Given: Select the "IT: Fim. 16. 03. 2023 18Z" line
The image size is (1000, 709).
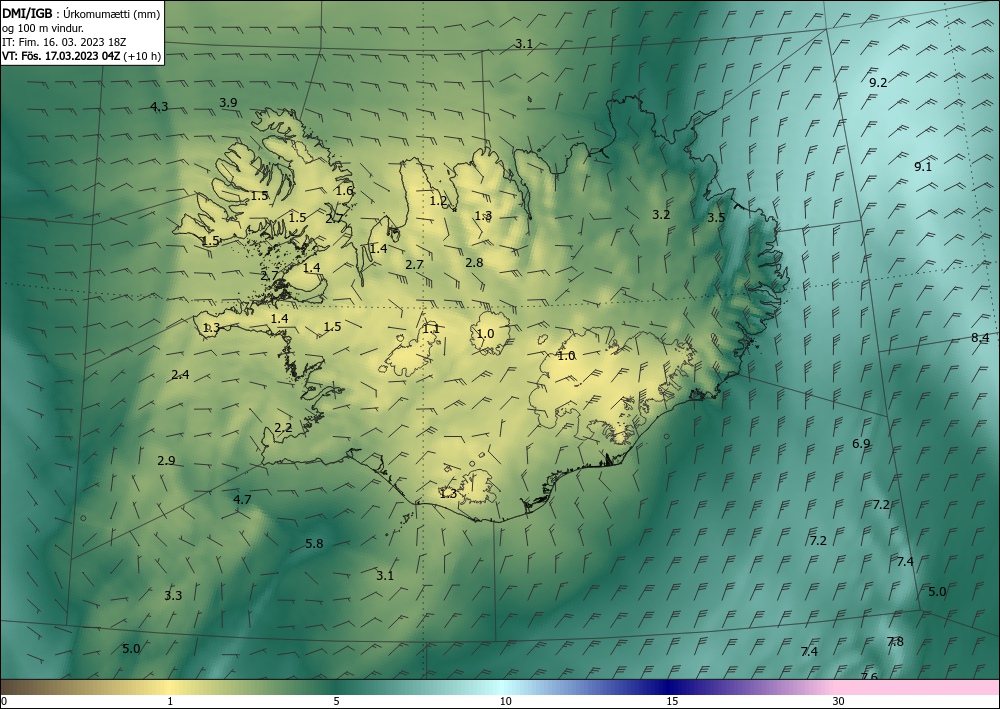Looking at the screenshot, I should point(64,42).
